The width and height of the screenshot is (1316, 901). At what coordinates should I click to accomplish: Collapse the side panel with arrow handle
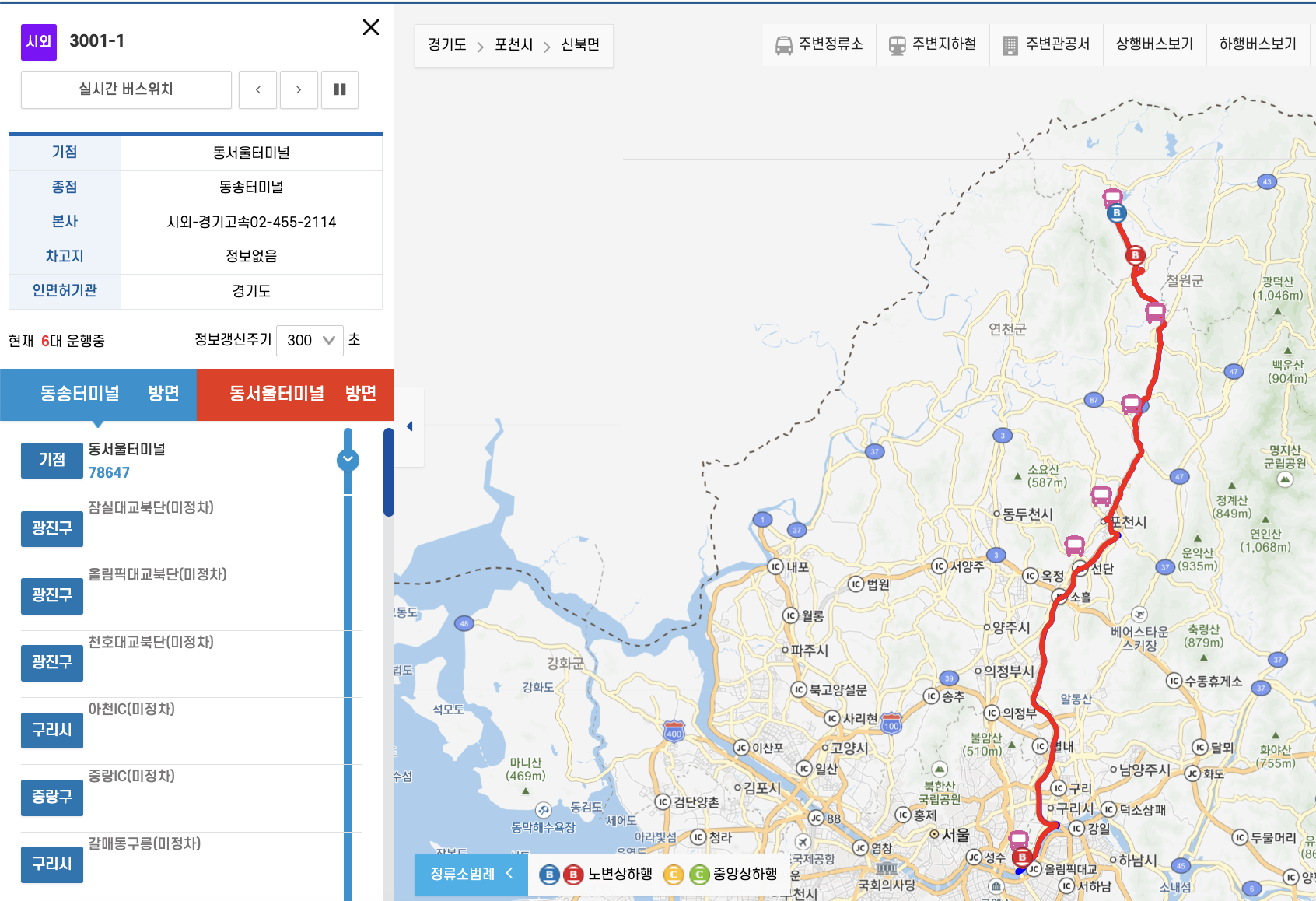(x=409, y=426)
